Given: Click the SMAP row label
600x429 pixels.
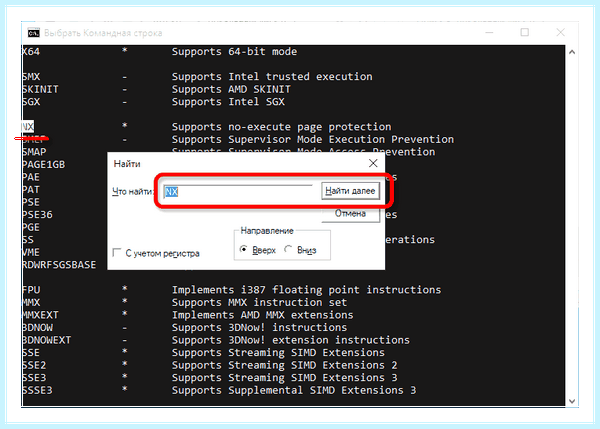Looking at the screenshot, I should coord(34,152).
